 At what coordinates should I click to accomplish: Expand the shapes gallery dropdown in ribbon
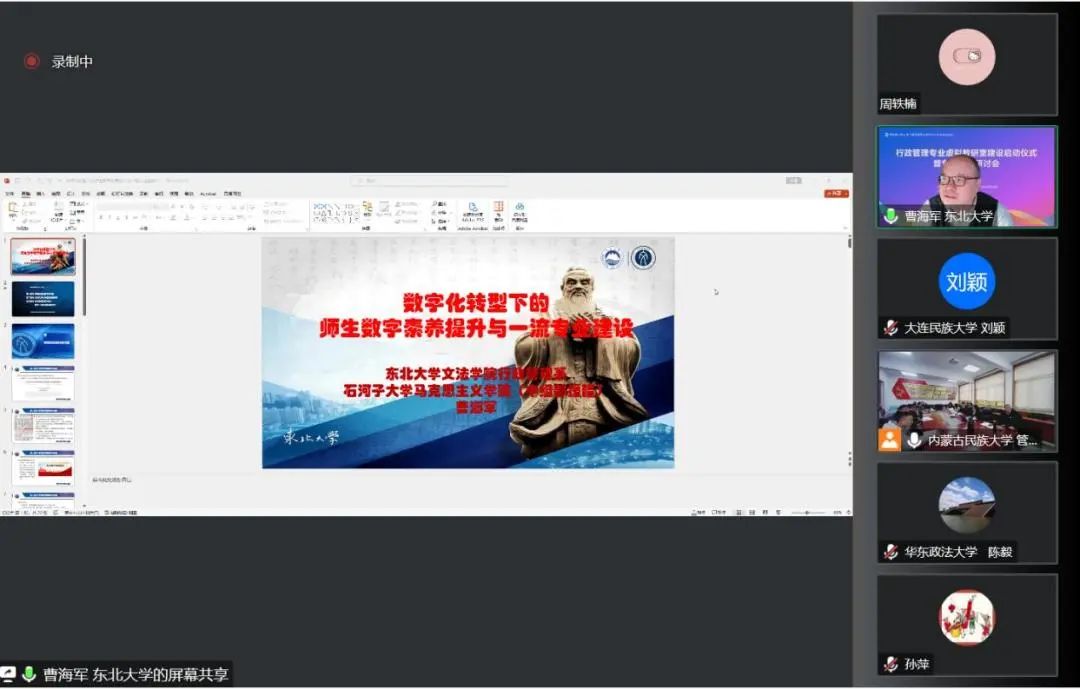click(358, 220)
